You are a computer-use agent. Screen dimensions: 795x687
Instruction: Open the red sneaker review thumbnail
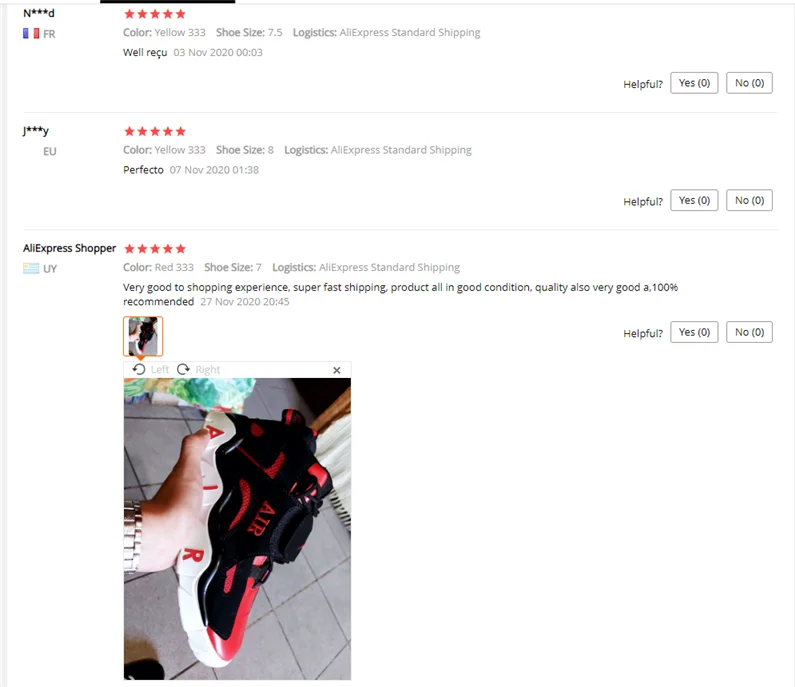[143, 336]
